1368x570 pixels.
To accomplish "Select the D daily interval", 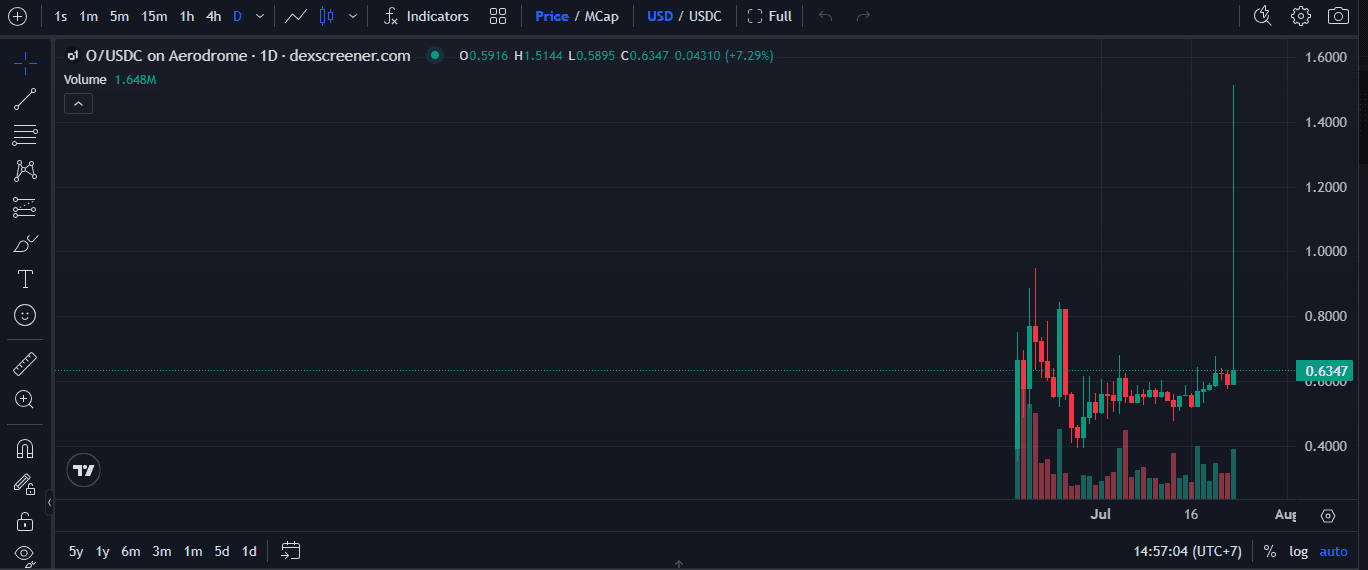I will (237, 16).
